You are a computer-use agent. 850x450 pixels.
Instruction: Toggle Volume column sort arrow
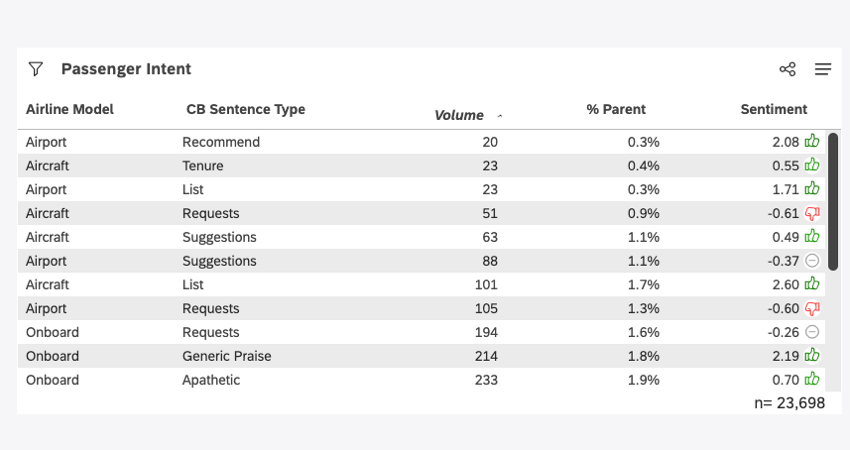coord(500,116)
